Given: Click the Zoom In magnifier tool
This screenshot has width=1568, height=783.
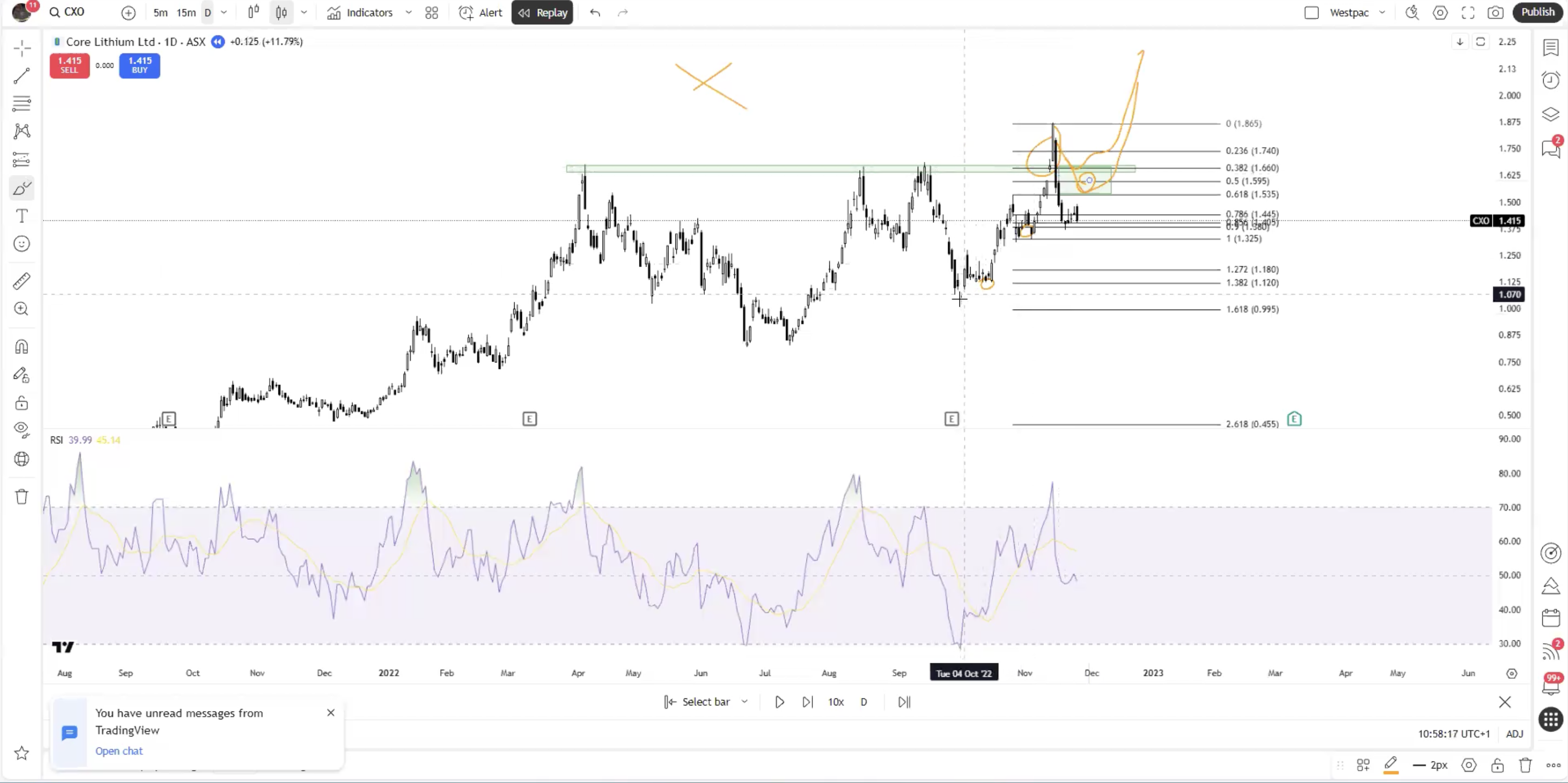Looking at the screenshot, I should tap(22, 309).
